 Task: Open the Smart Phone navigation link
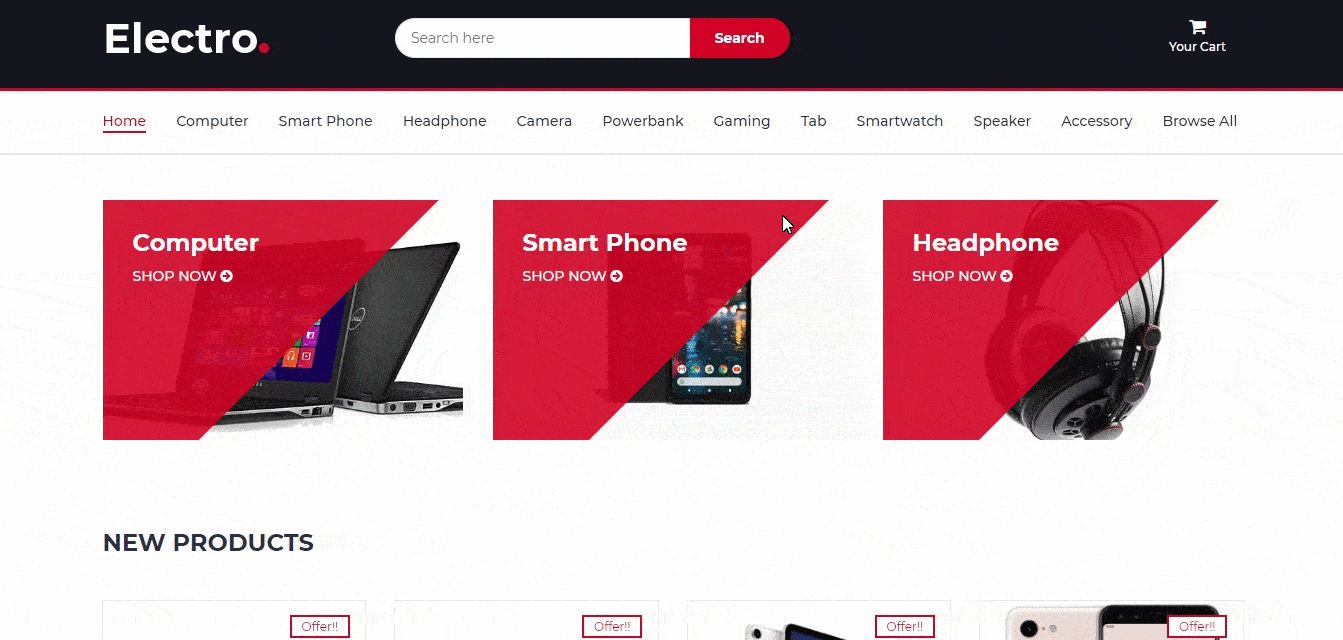325,121
